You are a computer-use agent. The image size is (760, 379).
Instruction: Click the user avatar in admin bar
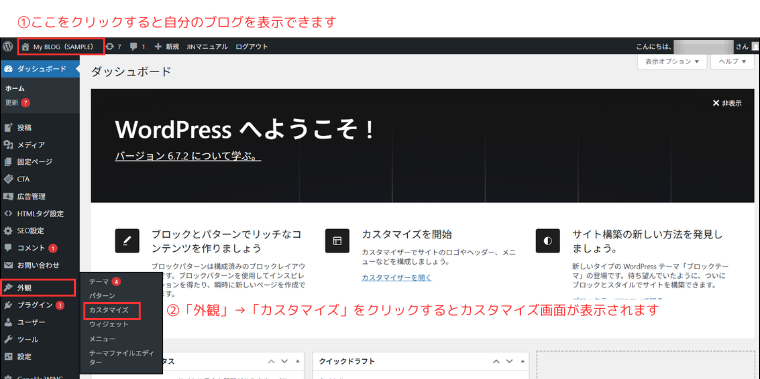coord(755,47)
